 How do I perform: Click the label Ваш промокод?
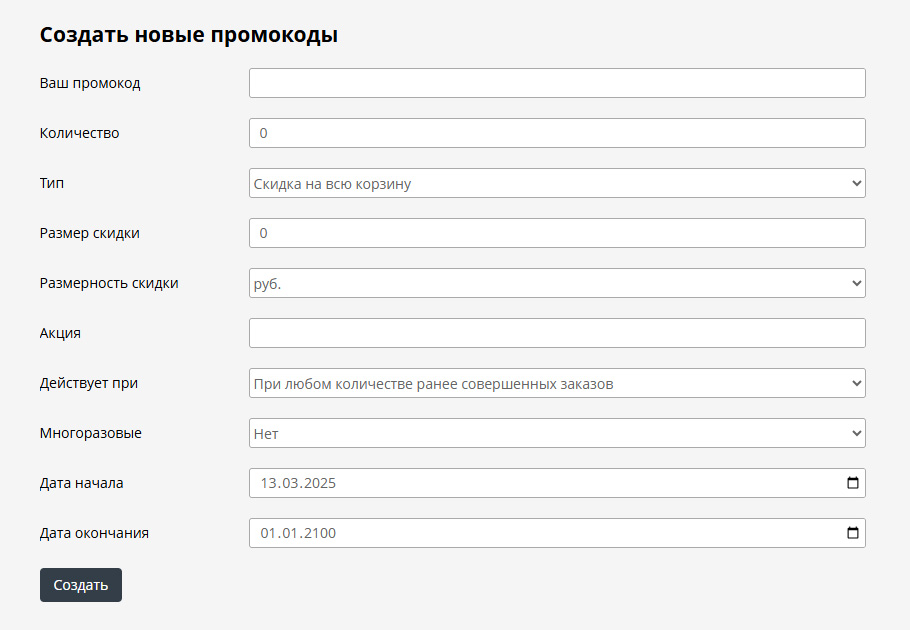click(92, 83)
